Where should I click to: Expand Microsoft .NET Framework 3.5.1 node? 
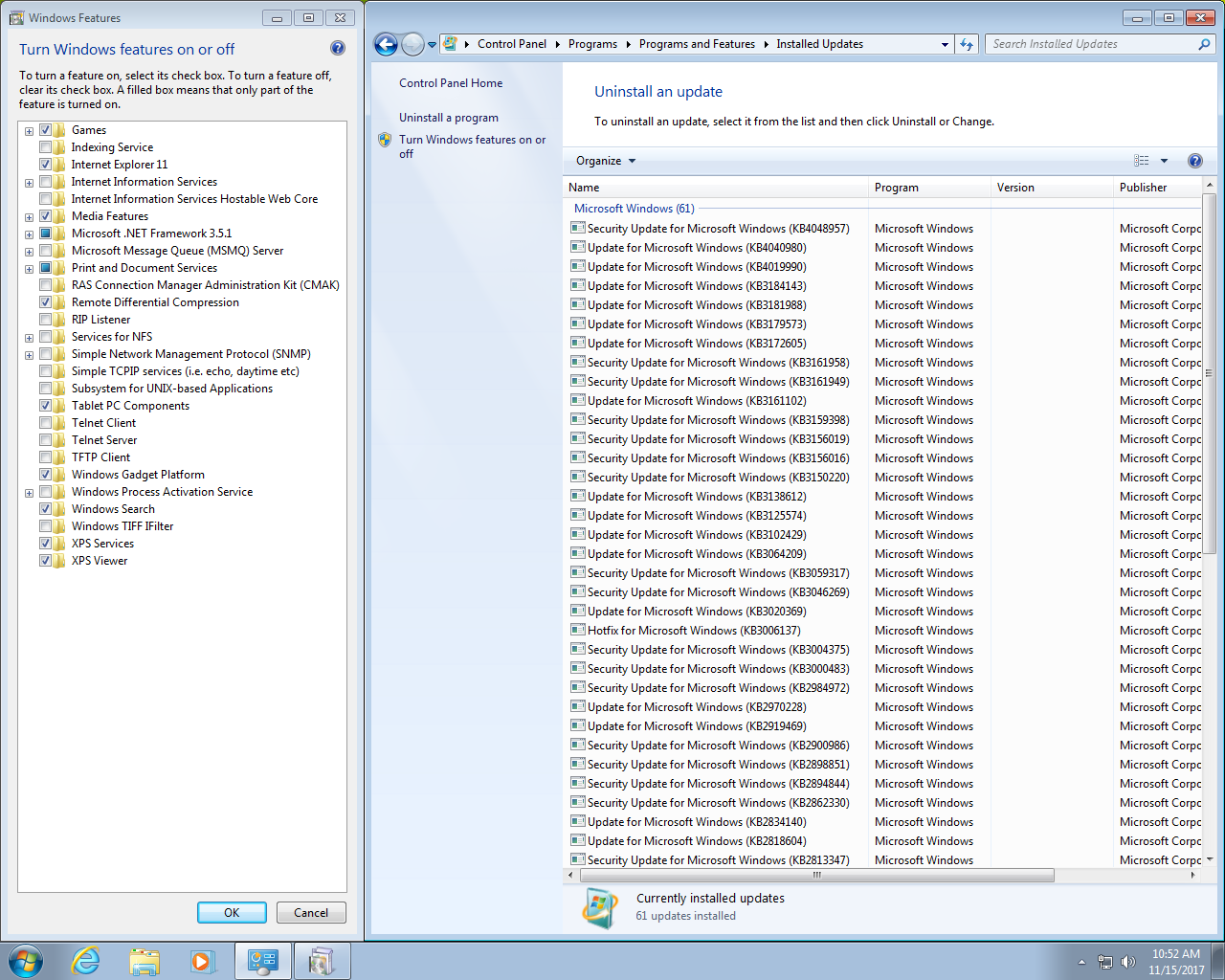click(x=29, y=234)
